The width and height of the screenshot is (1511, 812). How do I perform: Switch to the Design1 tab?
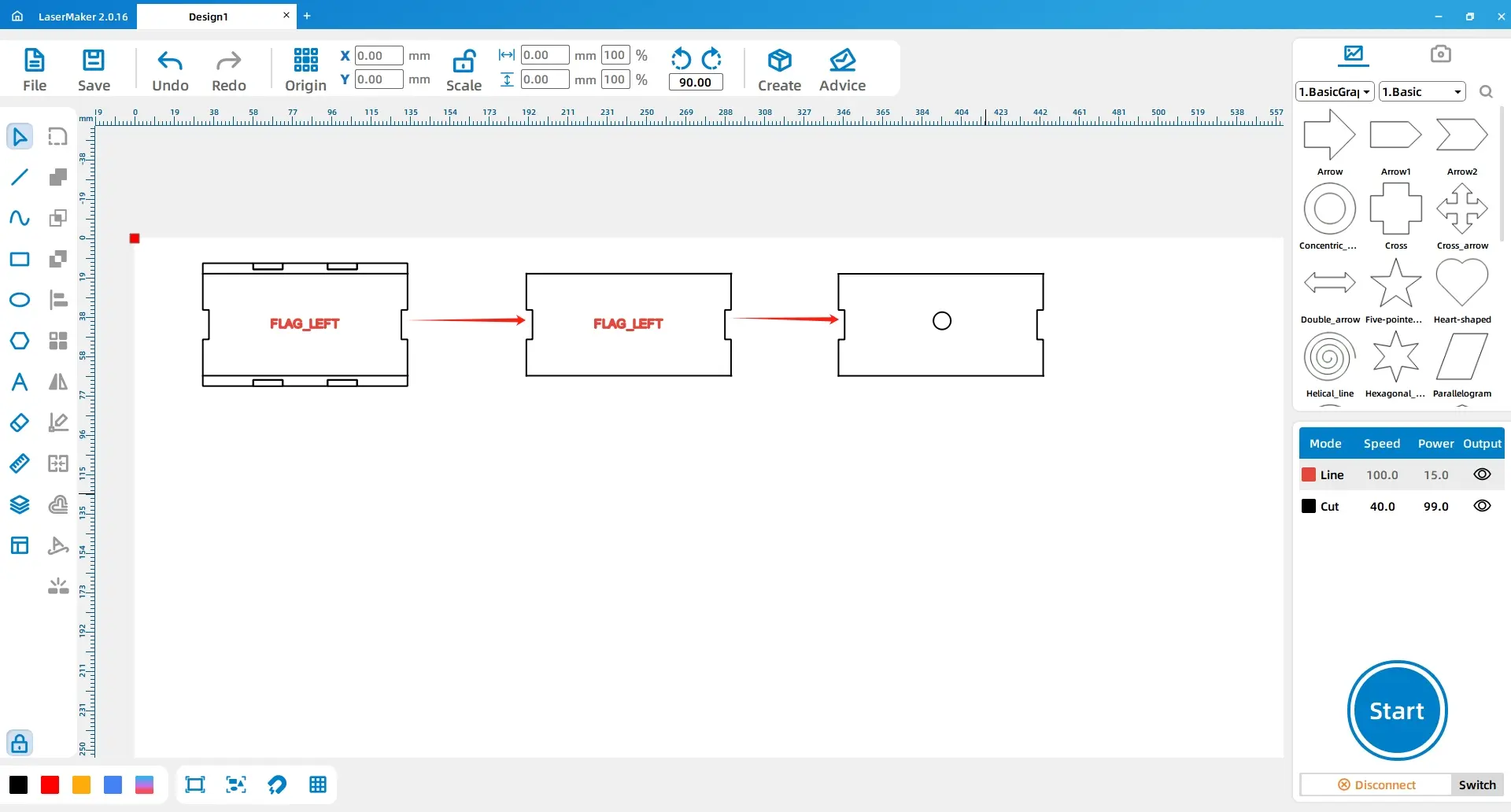(208, 17)
